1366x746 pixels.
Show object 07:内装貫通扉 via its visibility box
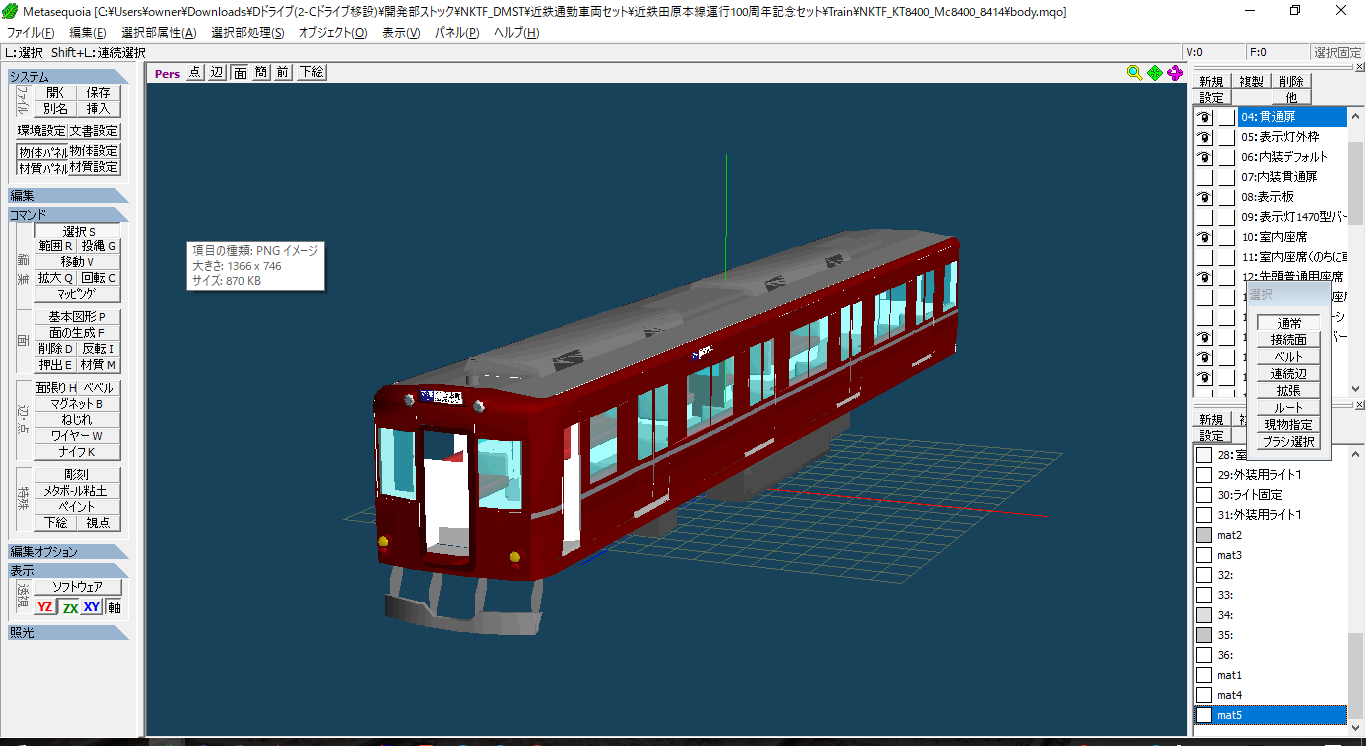[x=1205, y=177]
